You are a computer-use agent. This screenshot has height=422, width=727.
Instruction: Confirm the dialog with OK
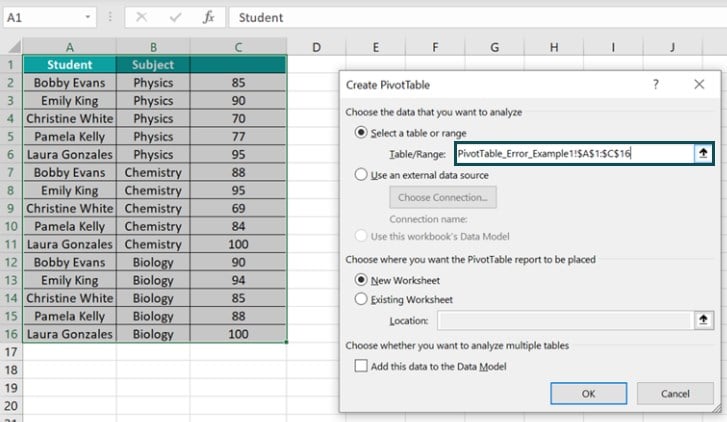(x=588, y=393)
